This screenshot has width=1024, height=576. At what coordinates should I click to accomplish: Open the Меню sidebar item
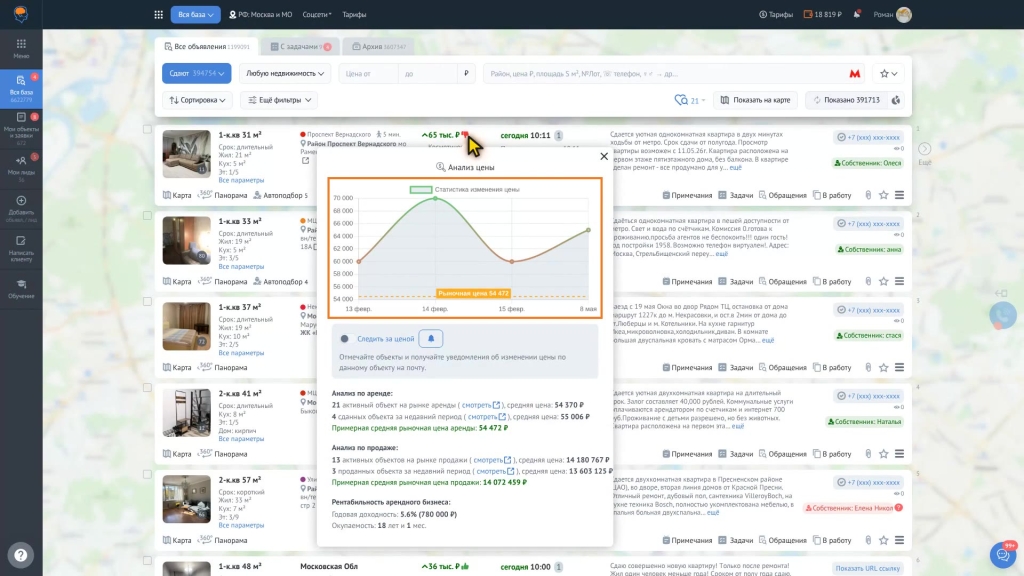coord(21,48)
